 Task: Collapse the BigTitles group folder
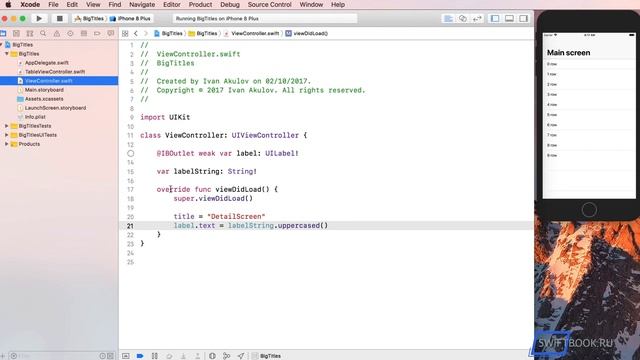pos(7,53)
